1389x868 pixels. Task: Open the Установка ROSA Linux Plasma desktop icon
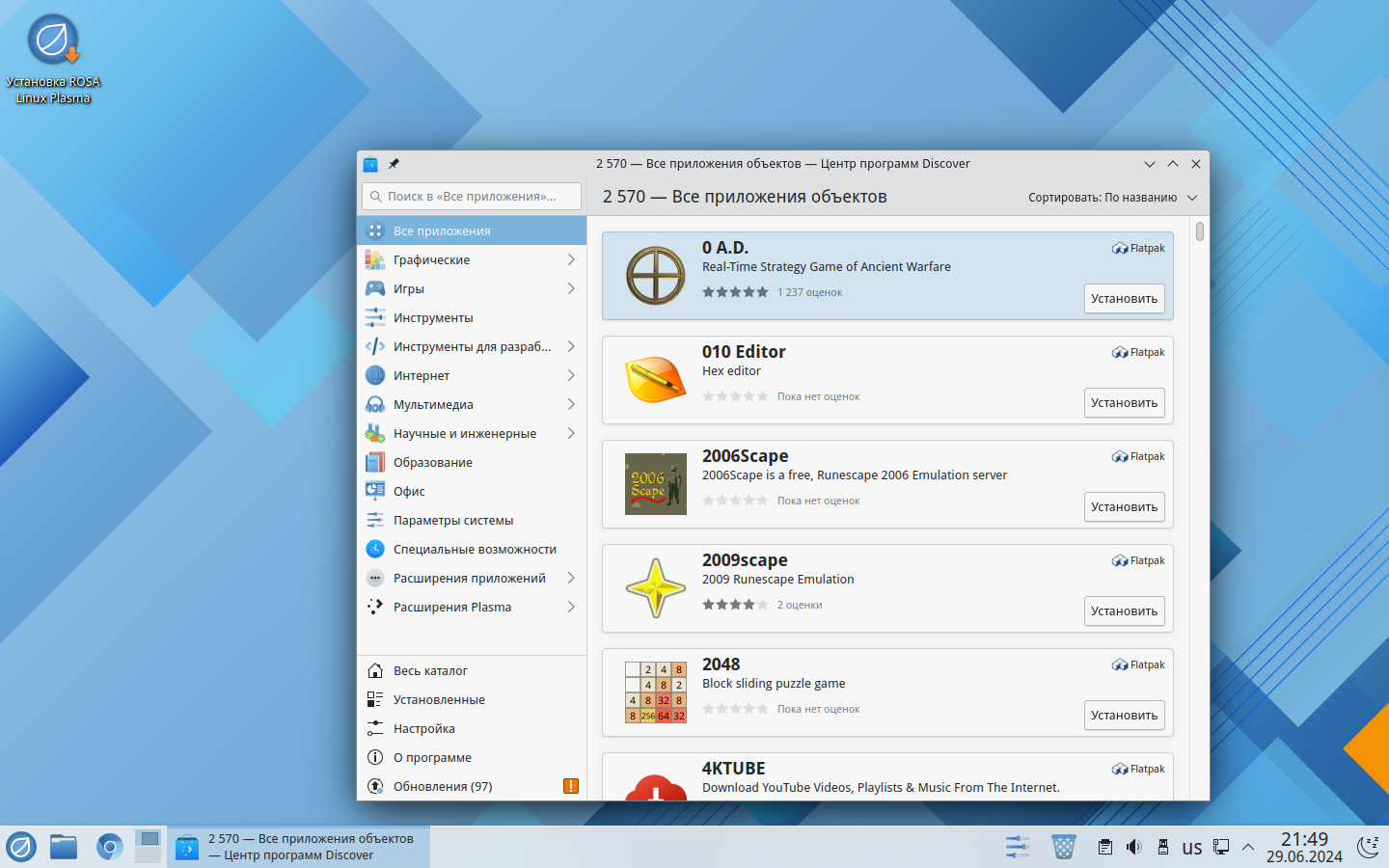coord(53,60)
